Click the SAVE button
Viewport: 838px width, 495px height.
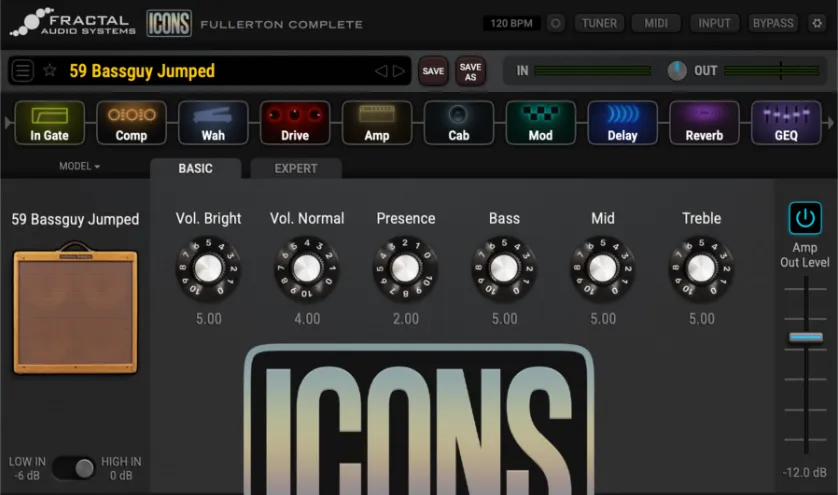[x=433, y=71]
